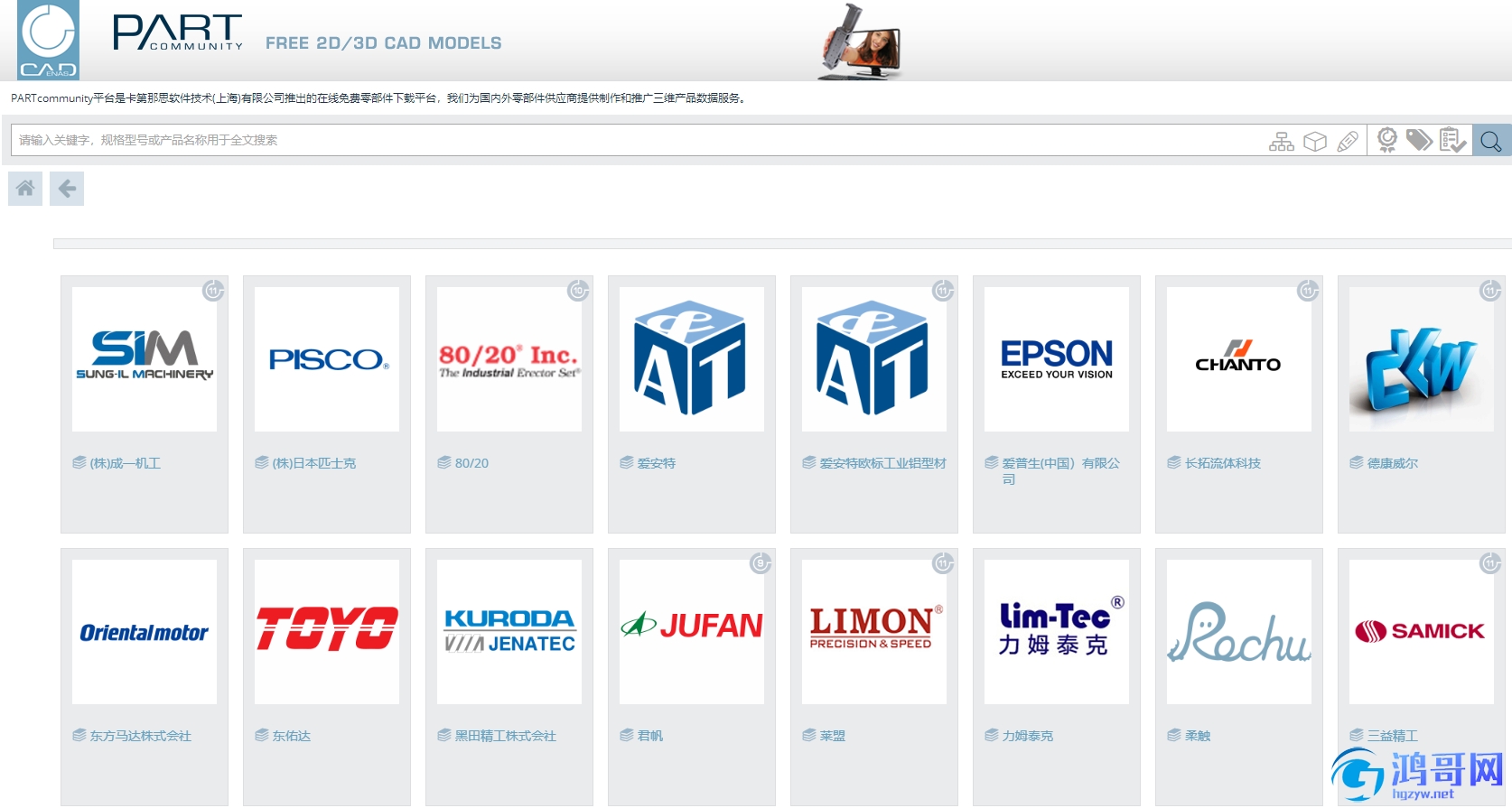1512x808 pixels.
Task: Open the classification tree search icon
Action: (1281, 141)
